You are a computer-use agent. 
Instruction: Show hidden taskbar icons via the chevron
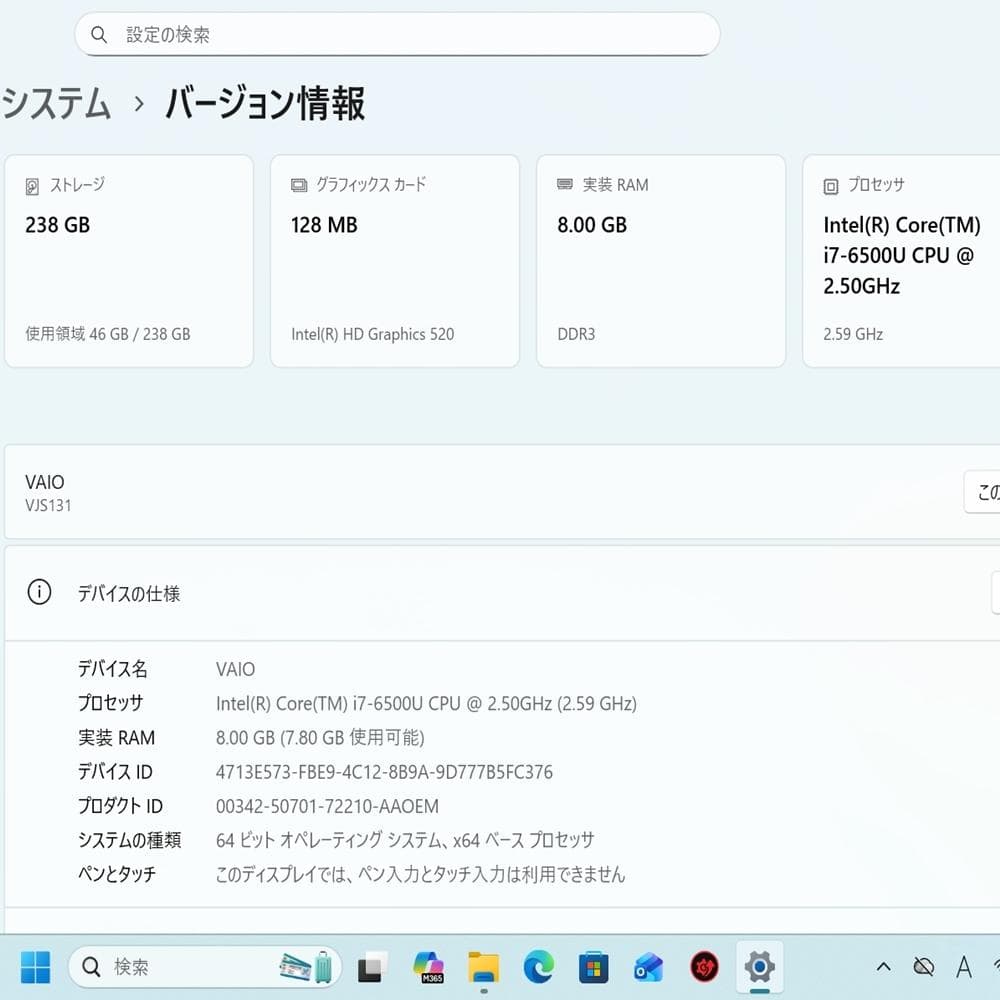884,967
